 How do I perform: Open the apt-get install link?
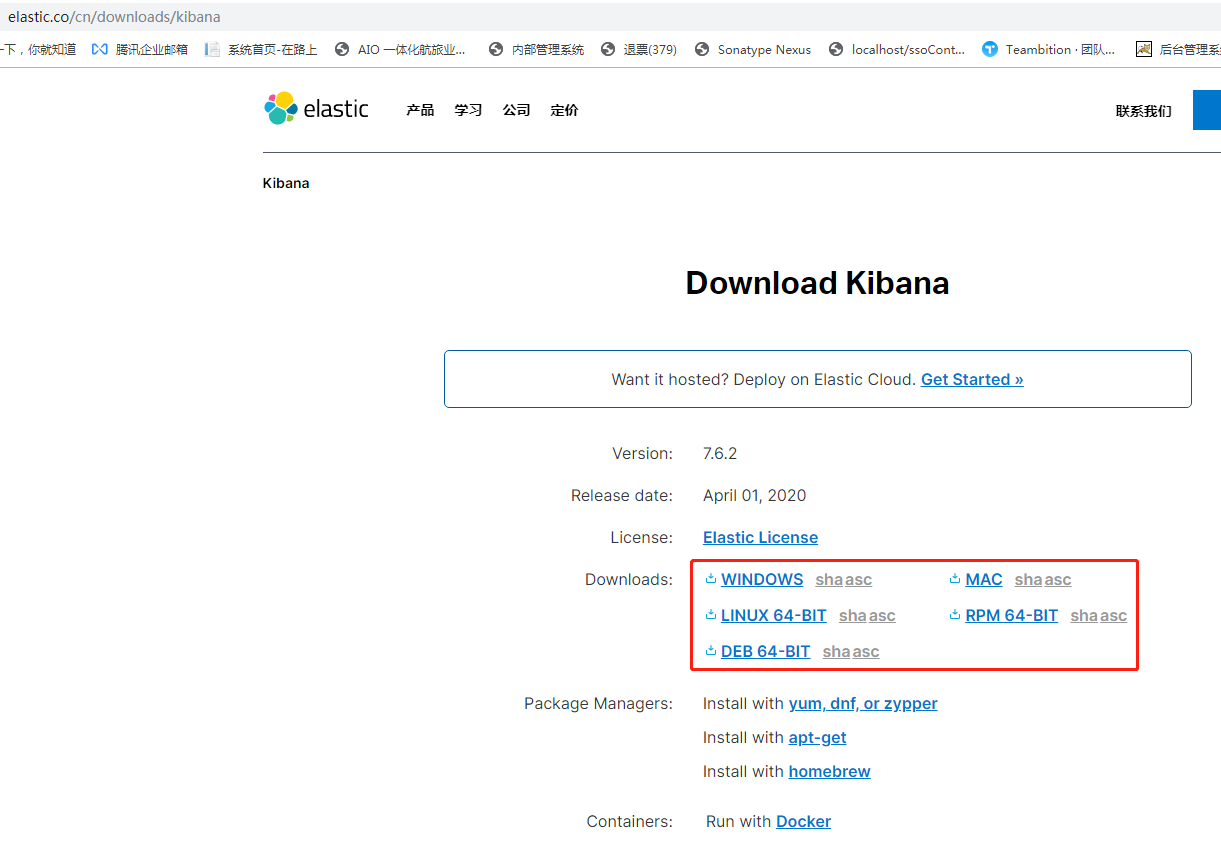tap(817, 737)
